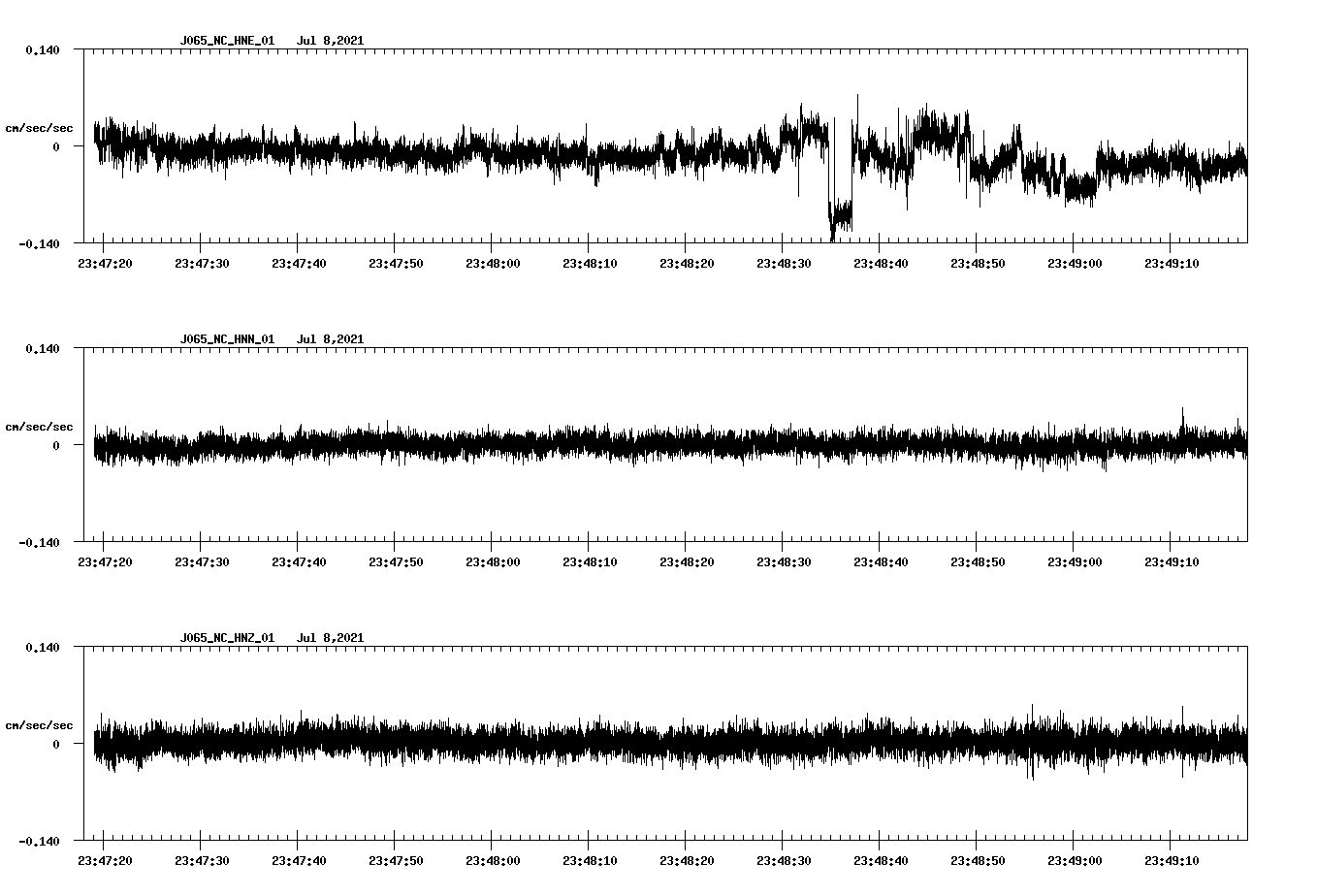Click the tall spike near 23:49:10 in HNN trace
The height and width of the screenshot is (896, 1317).
1184,415
